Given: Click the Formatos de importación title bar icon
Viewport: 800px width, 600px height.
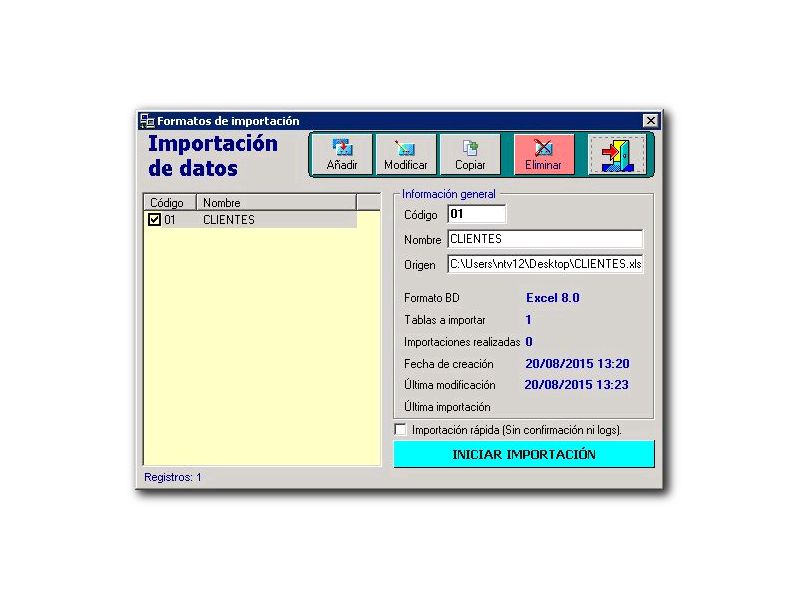Looking at the screenshot, I should click(147, 120).
